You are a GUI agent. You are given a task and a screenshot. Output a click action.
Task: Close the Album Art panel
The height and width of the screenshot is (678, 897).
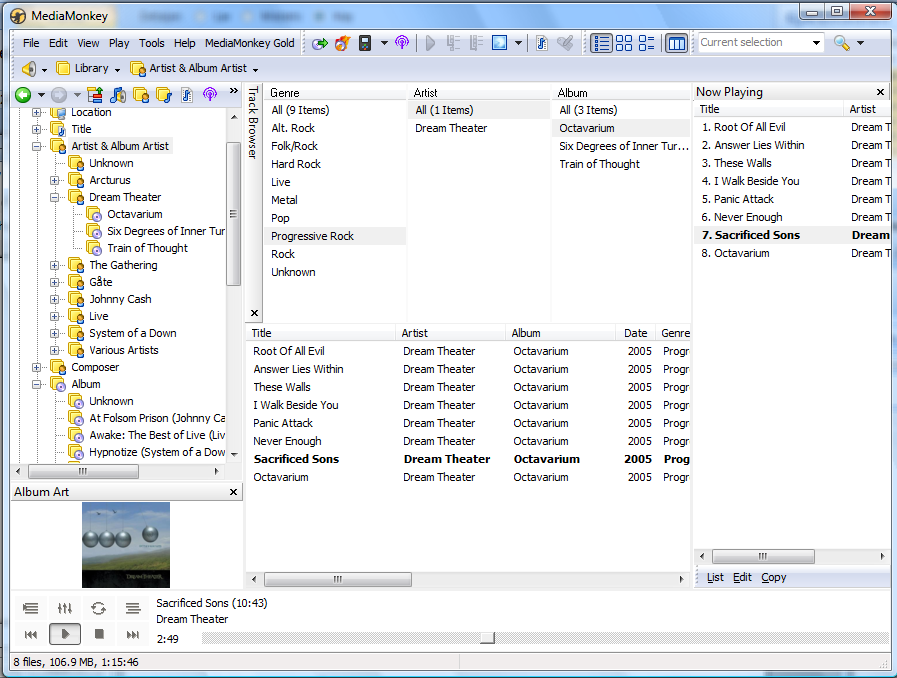[233, 492]
